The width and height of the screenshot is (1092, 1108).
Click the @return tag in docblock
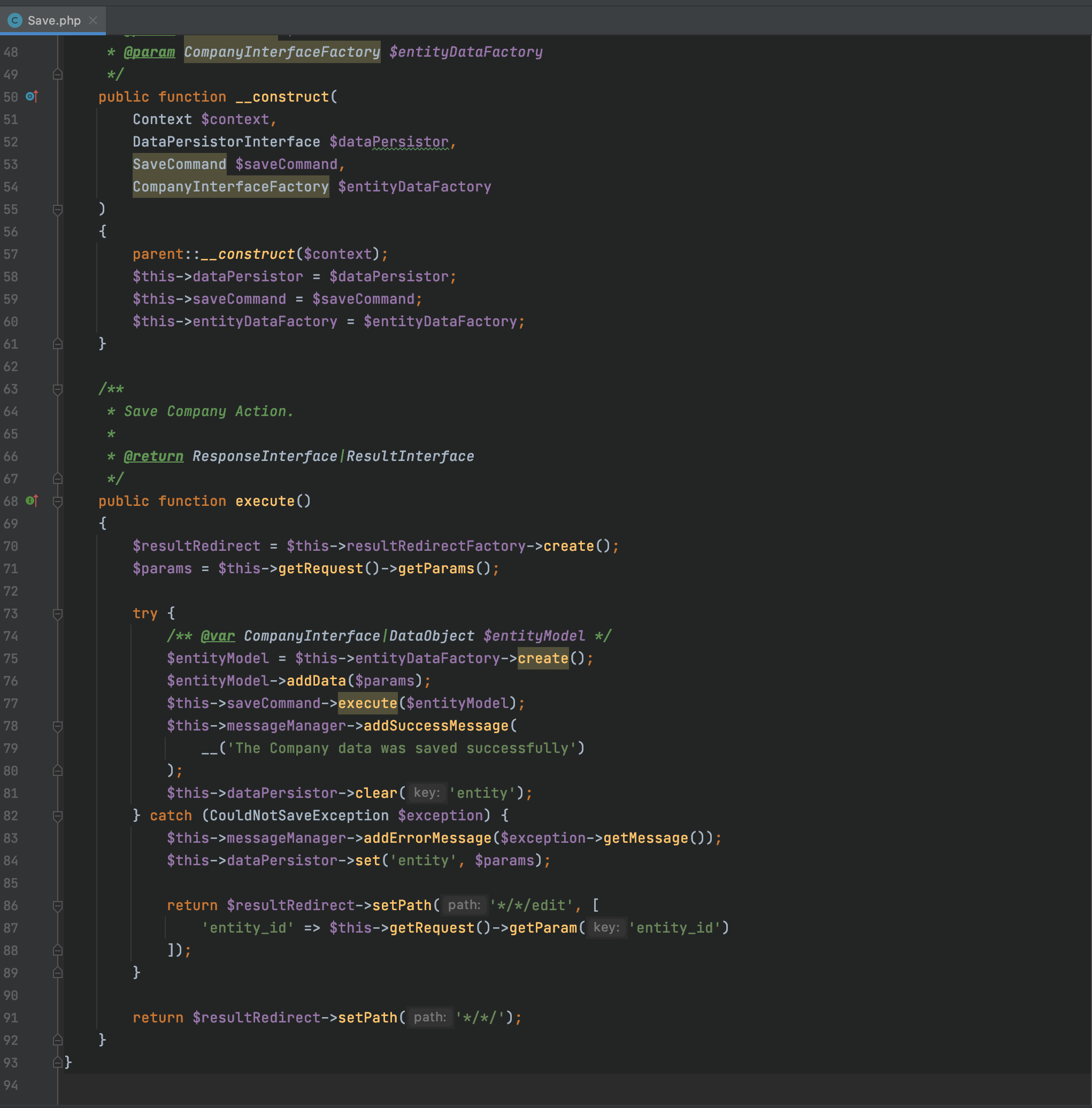click(153, 457)
